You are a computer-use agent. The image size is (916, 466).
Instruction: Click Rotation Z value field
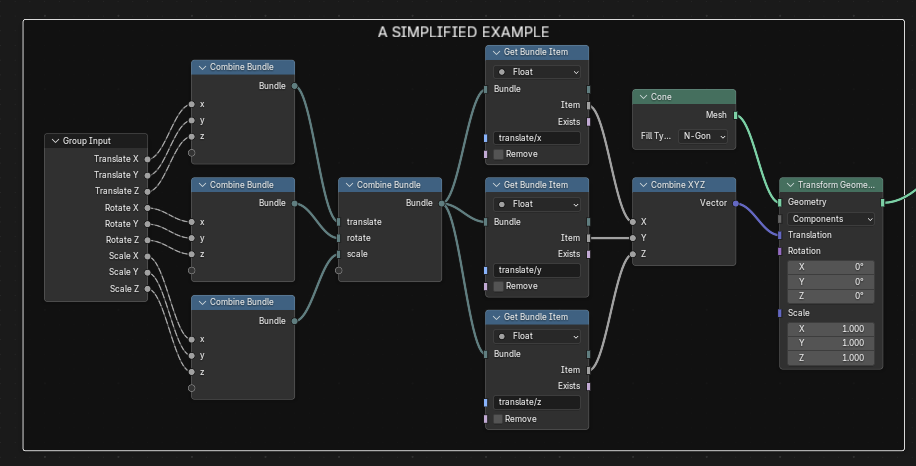[831, 296]
